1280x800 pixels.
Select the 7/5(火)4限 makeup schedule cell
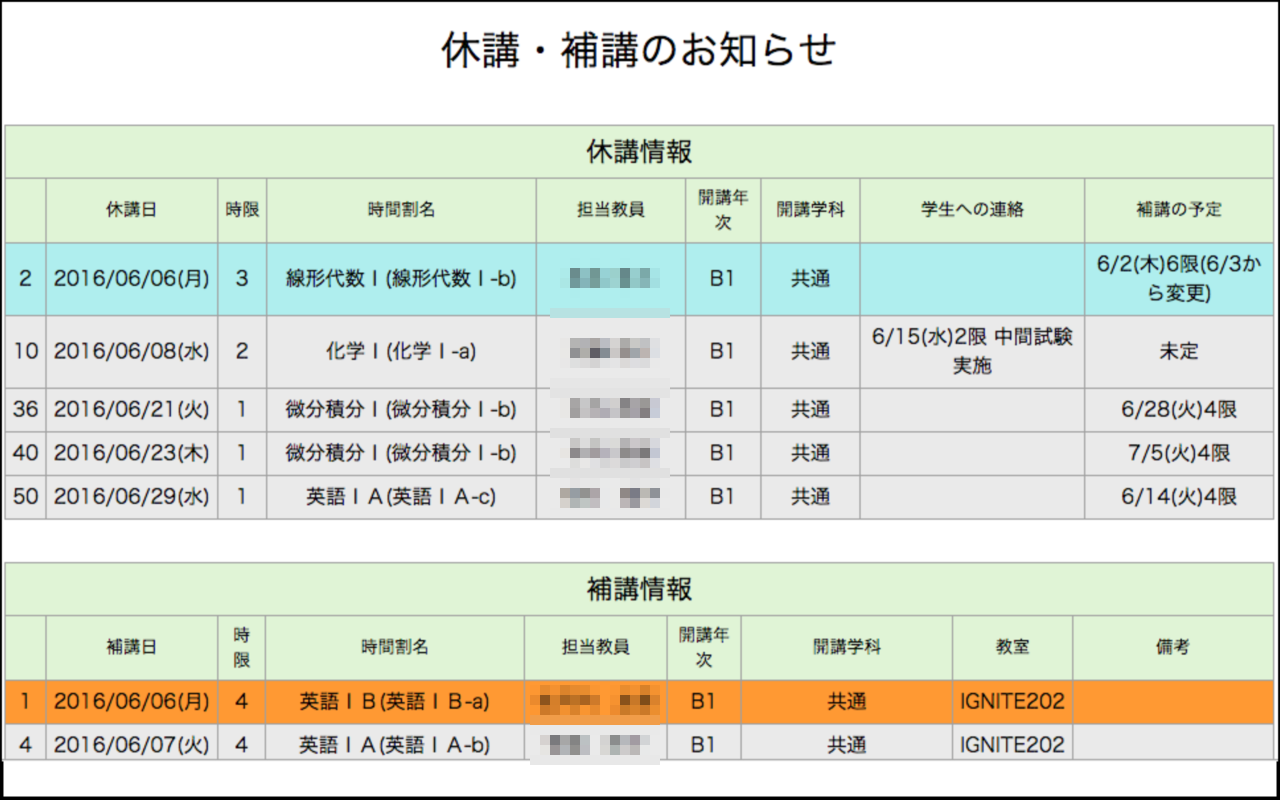tap(1179, 453)
